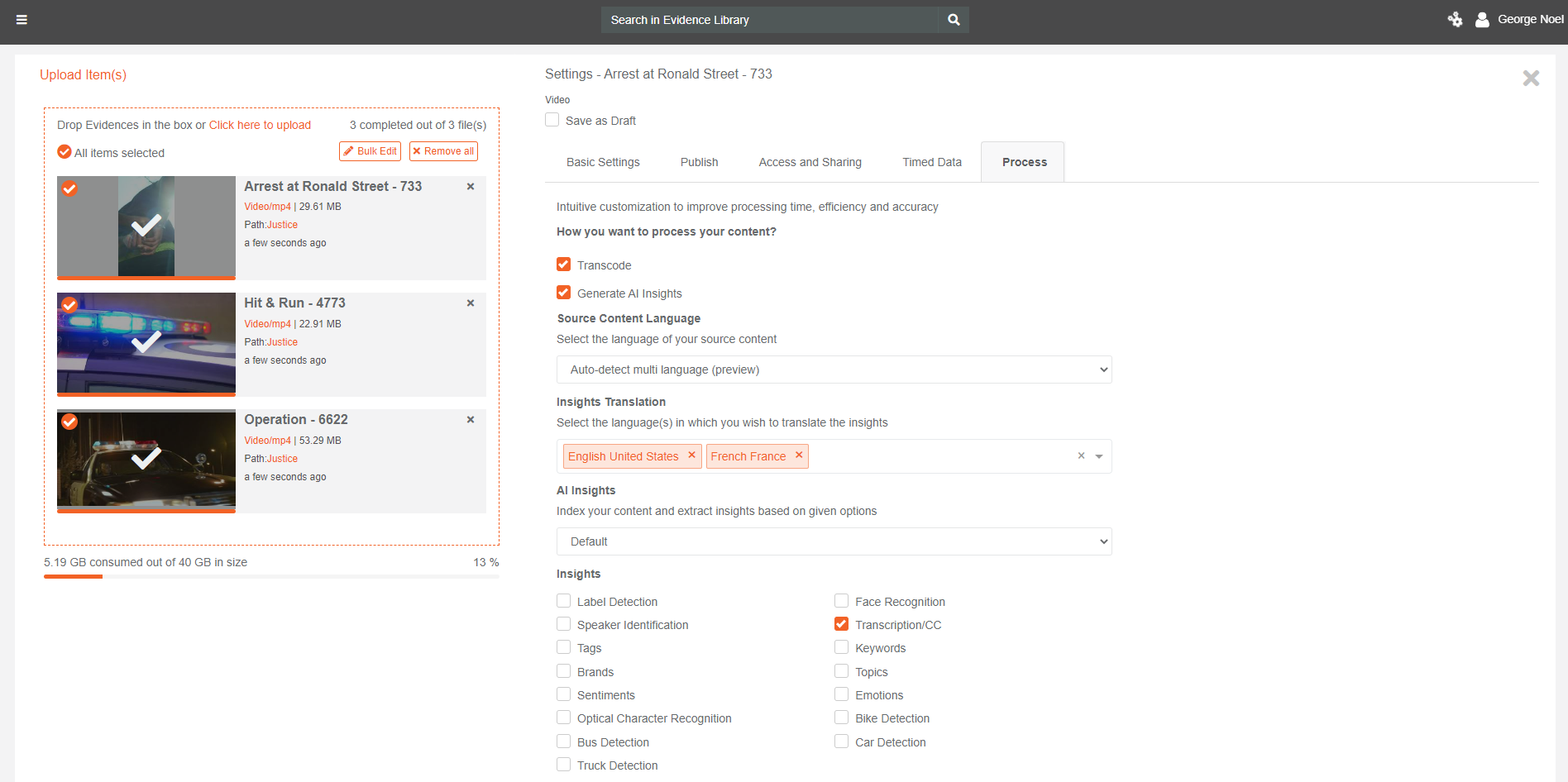This screenshot has width=1568, height=782.
Task: Open the apps icon beside user profile
Action: [1455, 20]
